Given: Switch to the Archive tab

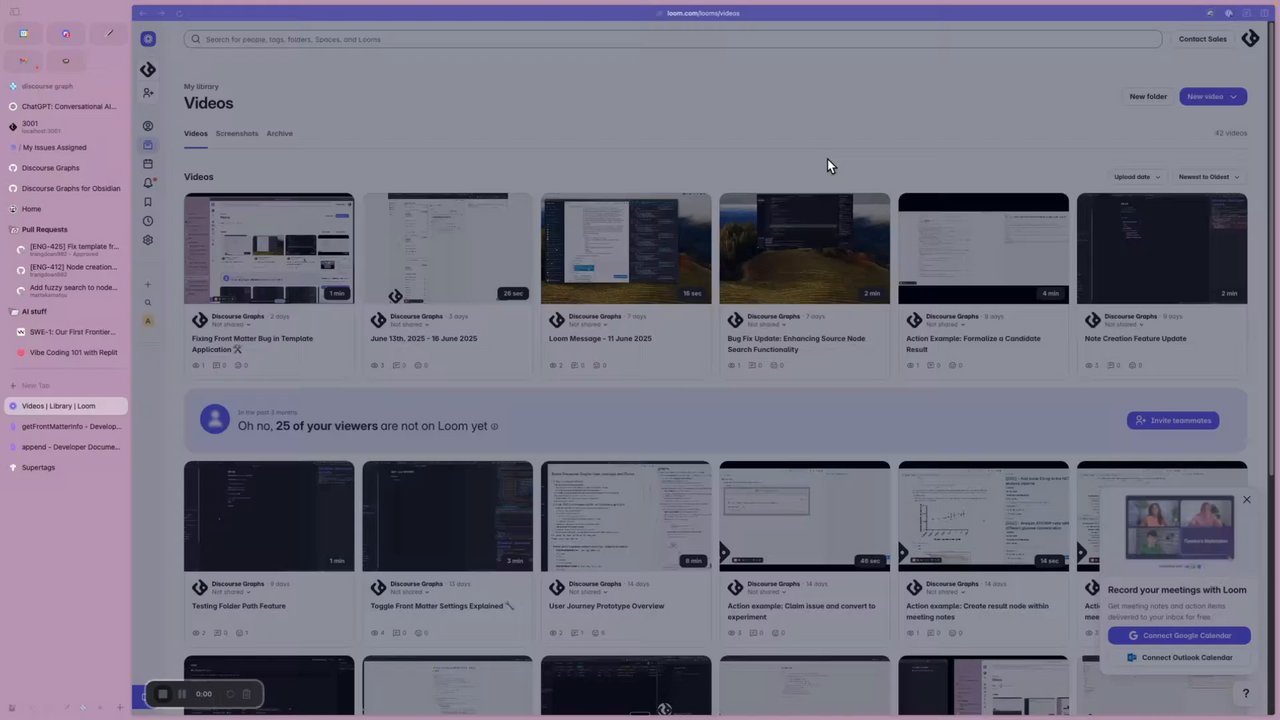Looking at the screenshot, I should tap(280, 133).
